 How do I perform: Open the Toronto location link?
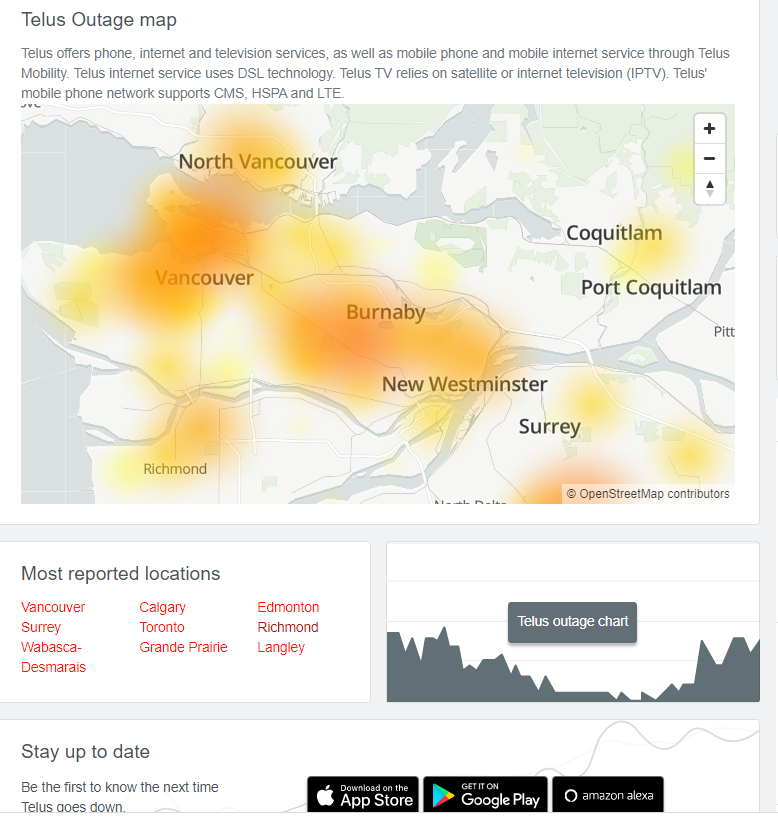click(162, 627)
